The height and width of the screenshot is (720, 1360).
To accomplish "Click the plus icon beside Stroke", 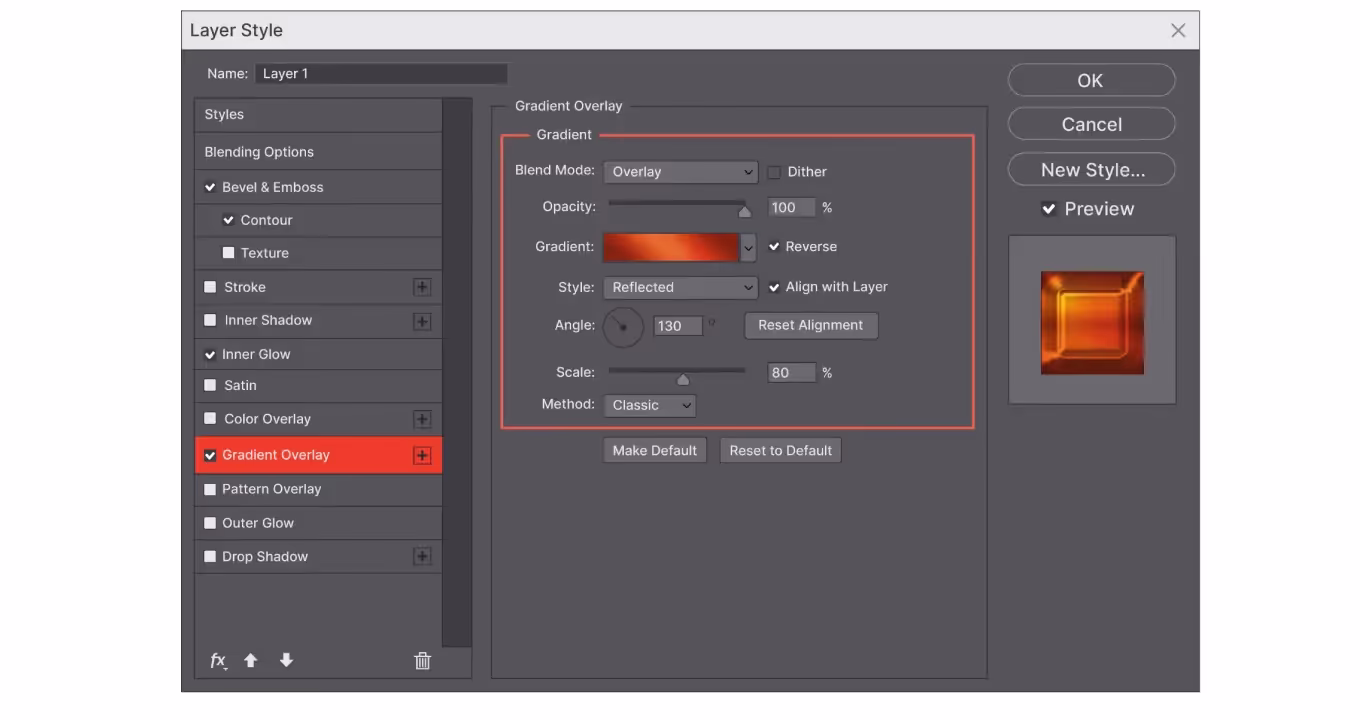I will pyautogui.click(x=422, y=287).
